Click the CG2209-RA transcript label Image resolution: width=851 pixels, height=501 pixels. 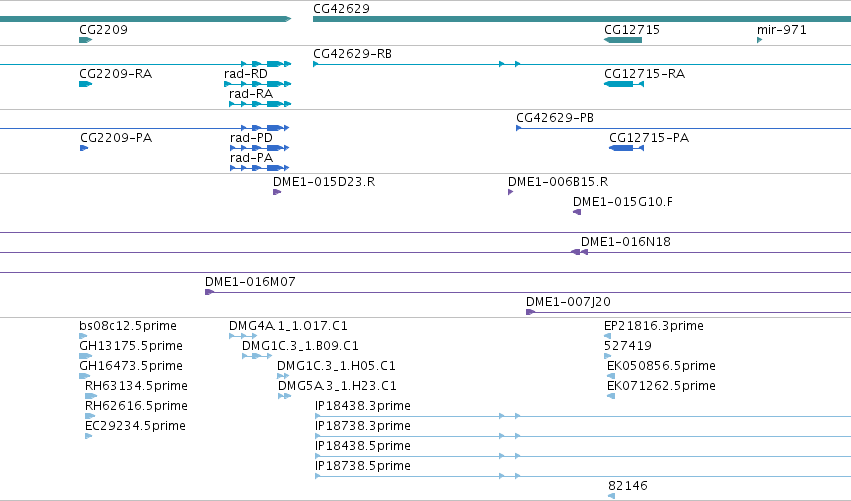coord(116,73)
